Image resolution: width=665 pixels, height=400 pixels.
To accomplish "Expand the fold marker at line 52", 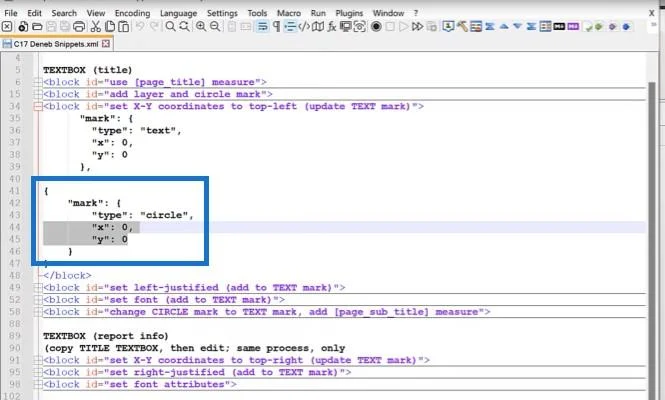I will [x=38, y=300].
